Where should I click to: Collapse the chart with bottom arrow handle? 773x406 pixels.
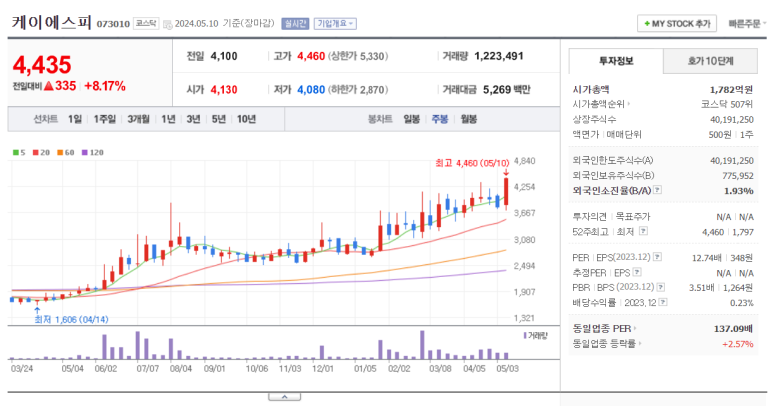pyautogui.click(x=284, y=397)
